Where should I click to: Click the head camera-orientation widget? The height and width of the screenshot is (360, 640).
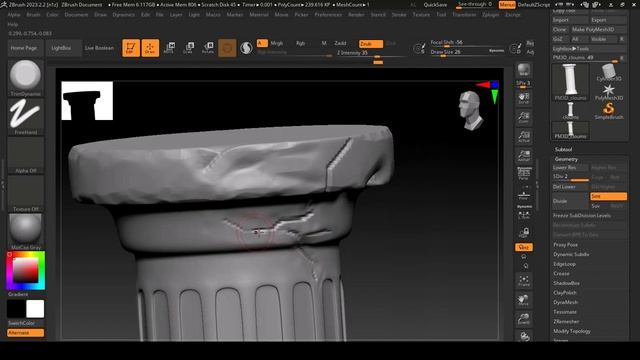click(x=471, y=110)
